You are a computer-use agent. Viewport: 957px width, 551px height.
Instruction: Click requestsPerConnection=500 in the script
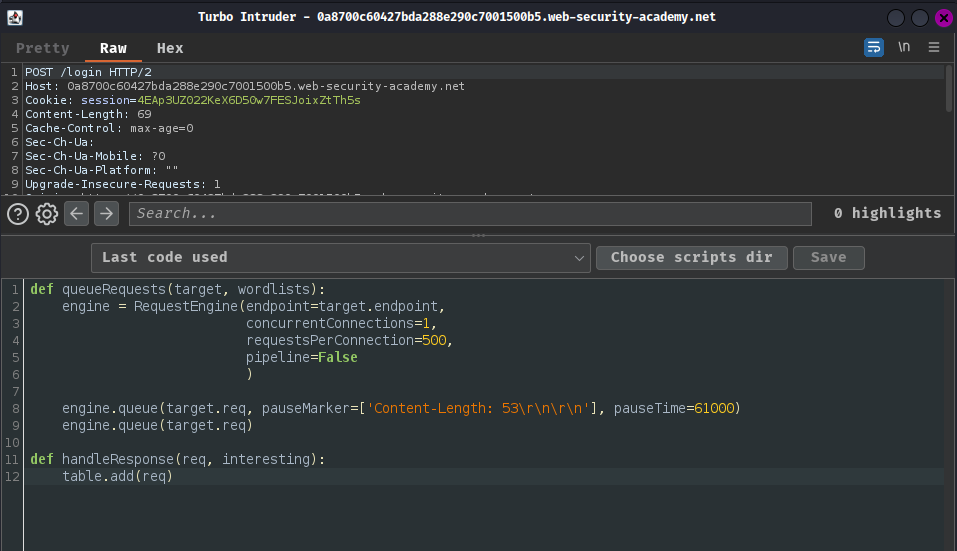pyautogui.click(x=349, y=340)
